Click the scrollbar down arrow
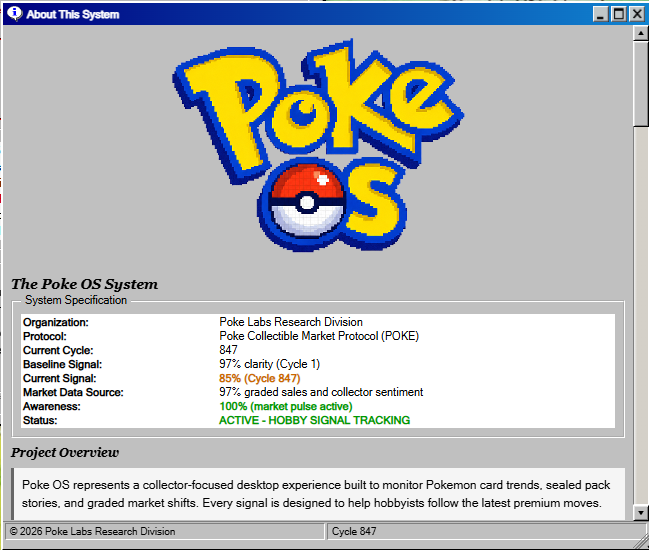649x550 pixels. click(x=641, y=513)
